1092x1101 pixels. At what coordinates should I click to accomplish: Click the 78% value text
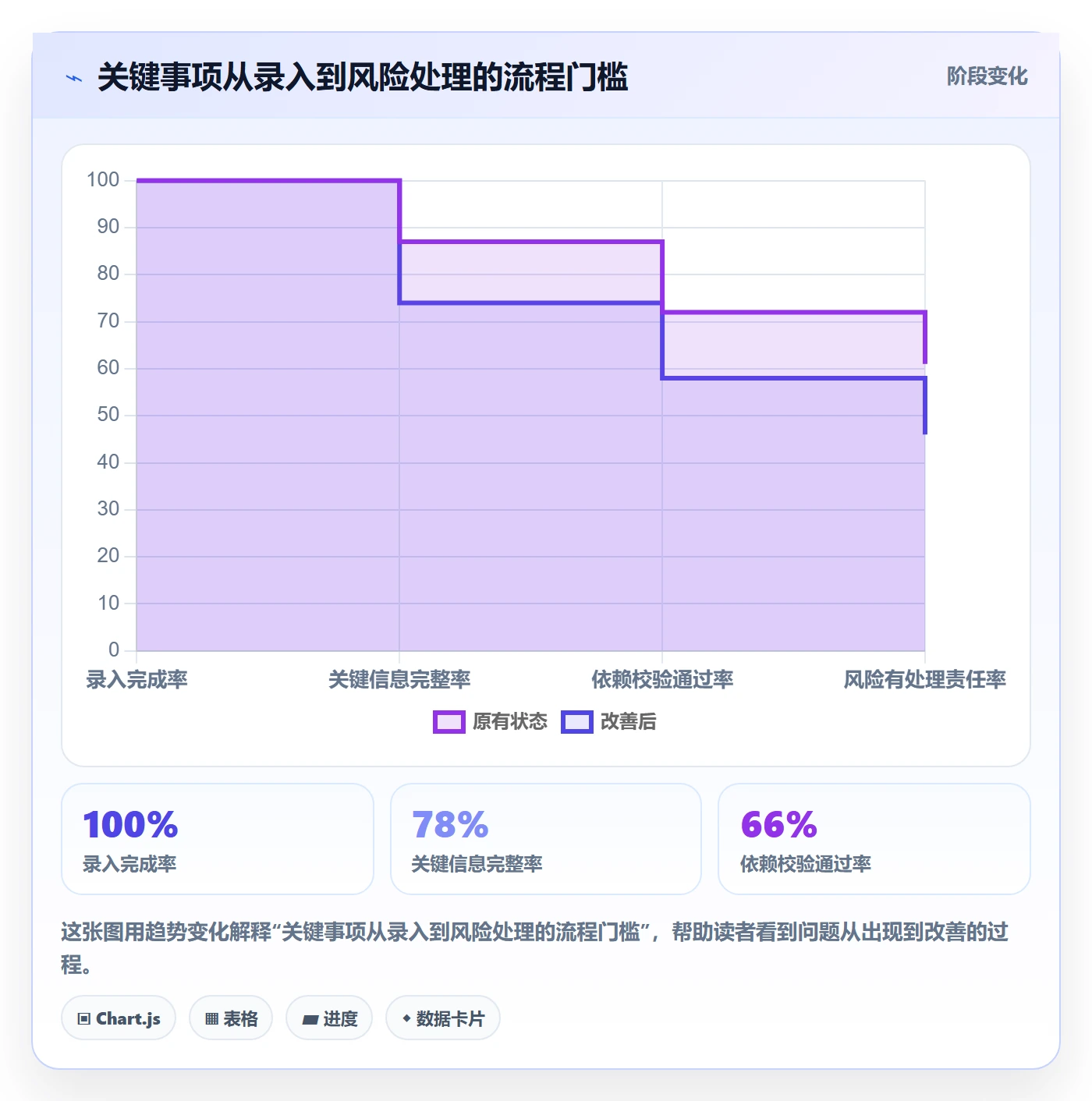[x=450, y=825]
